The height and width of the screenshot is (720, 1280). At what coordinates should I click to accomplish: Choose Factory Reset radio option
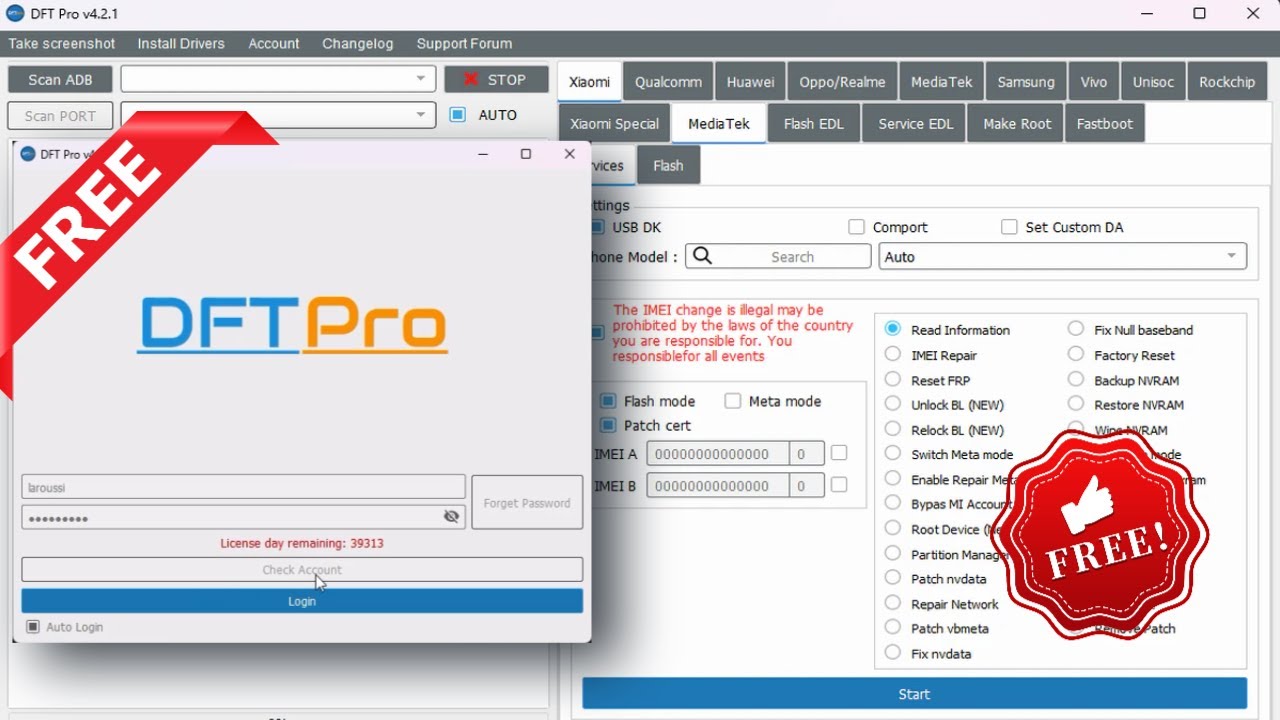(x=1076, y=354)
